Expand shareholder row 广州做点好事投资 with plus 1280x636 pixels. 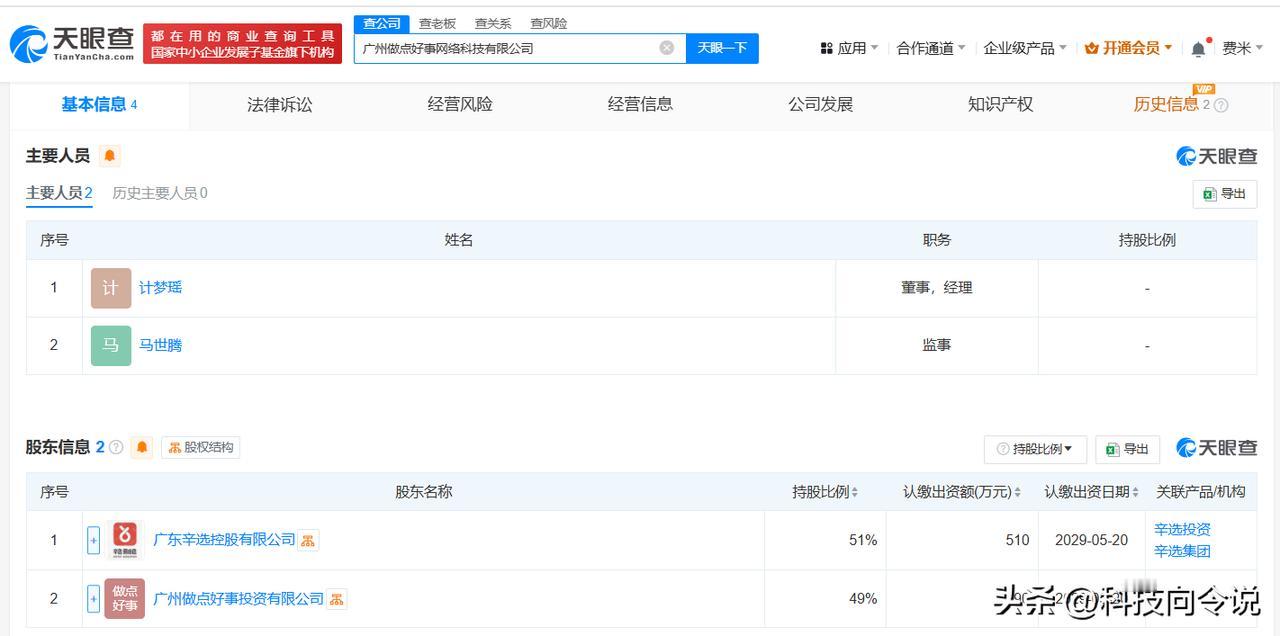pyautogui.click(x=94, y=598)
